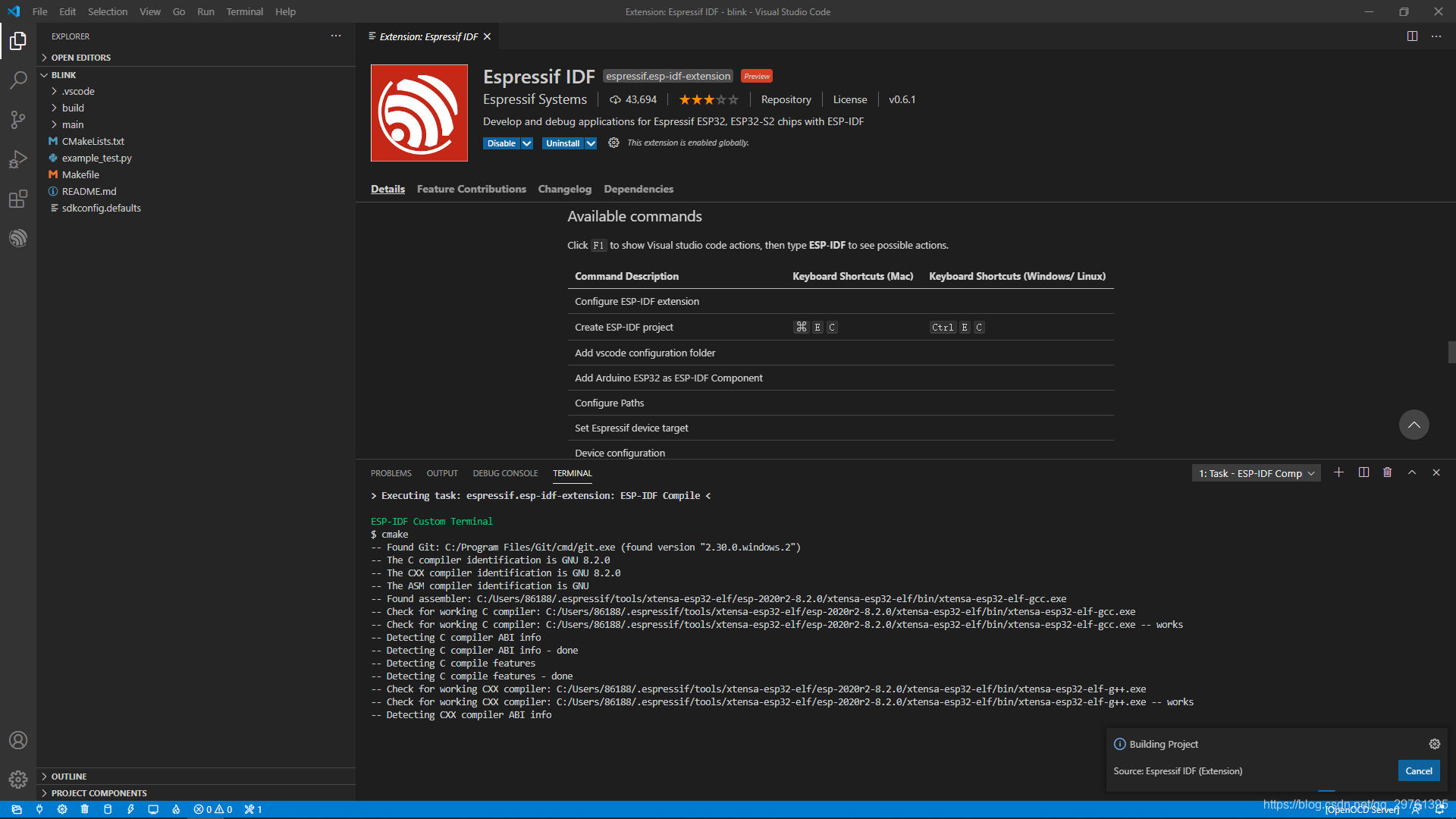
Task: Click the build project cylinder icon
Action: point(108,809)
